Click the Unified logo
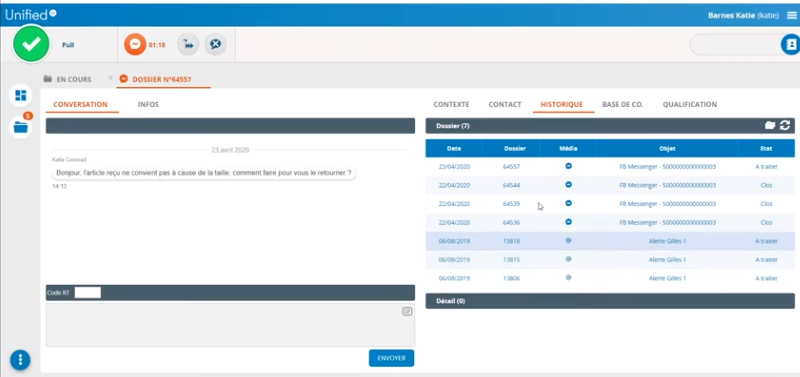 coord(30,14)
